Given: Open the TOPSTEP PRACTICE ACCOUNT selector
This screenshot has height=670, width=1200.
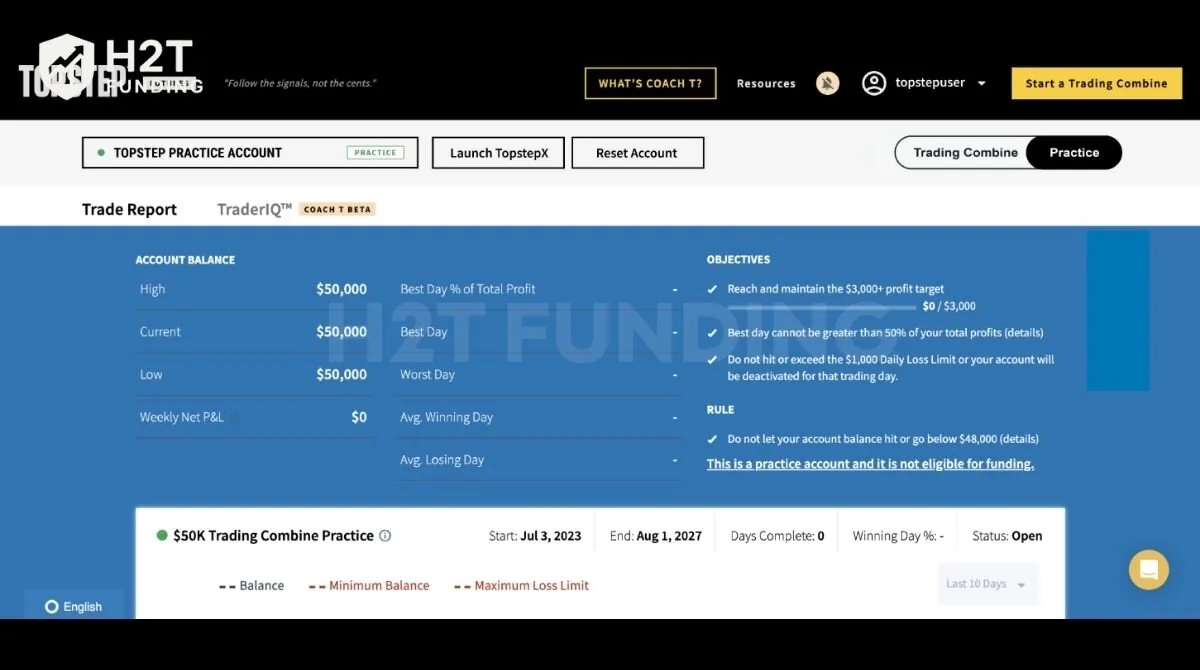Looking at the screenshot, I should [250, 153].
